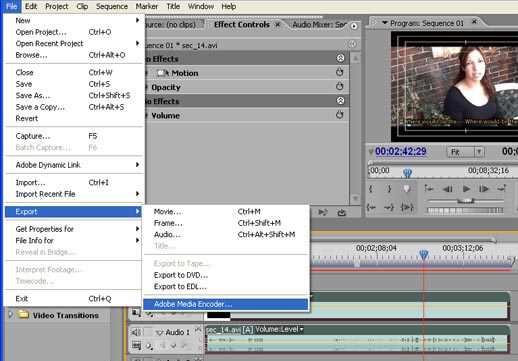Choose Export to EDL option
Screen dimensions: 518x361
coord(226,286)
